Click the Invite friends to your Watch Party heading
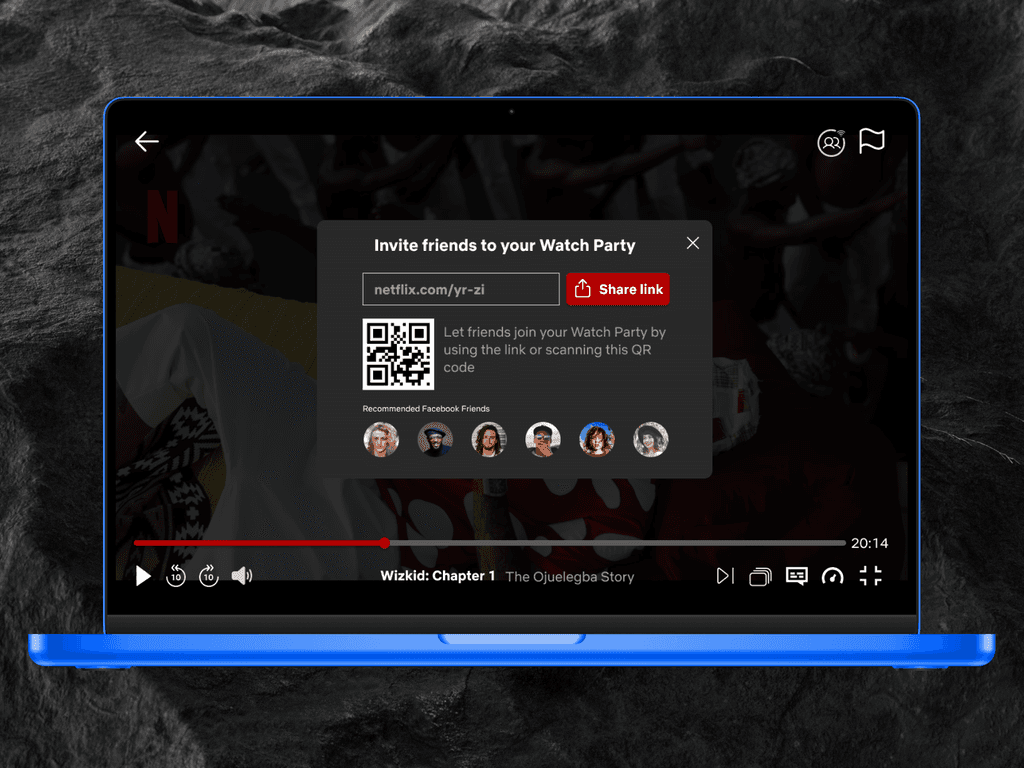Viewport: 1024px width, 768px height. [x=504, y=246]
